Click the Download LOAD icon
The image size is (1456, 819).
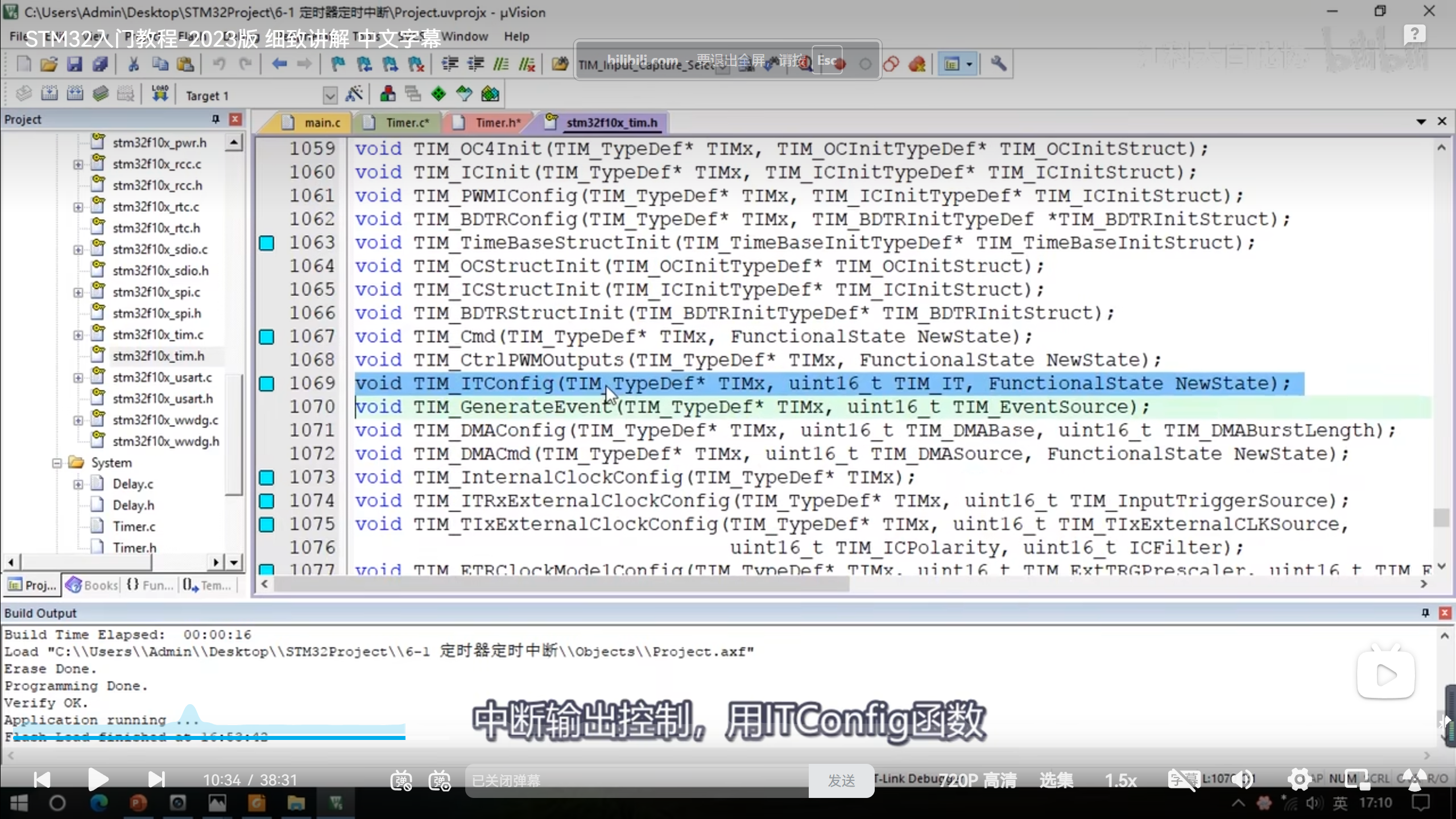pos(160,94)
